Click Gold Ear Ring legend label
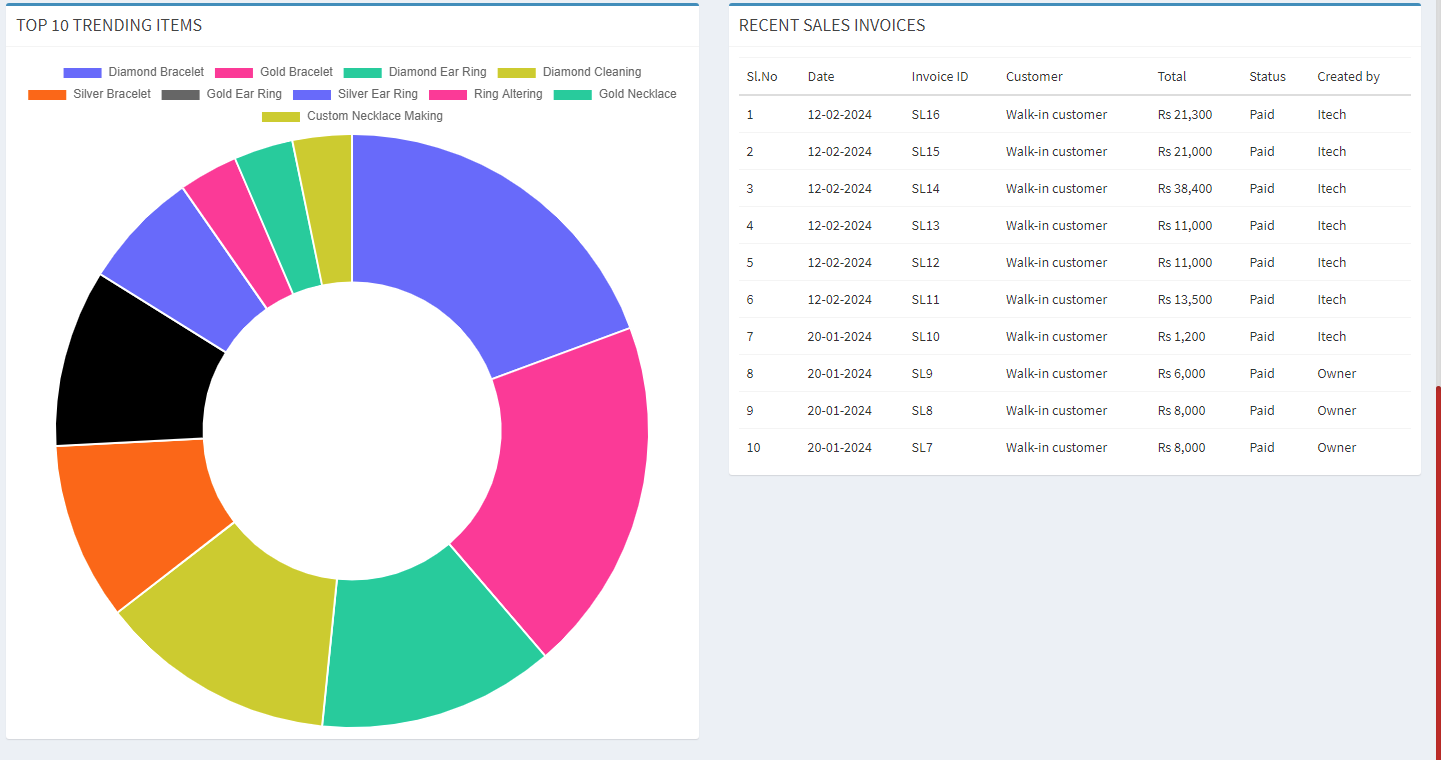Screen dimensions: 1441x760 click(x=244, y=94)
